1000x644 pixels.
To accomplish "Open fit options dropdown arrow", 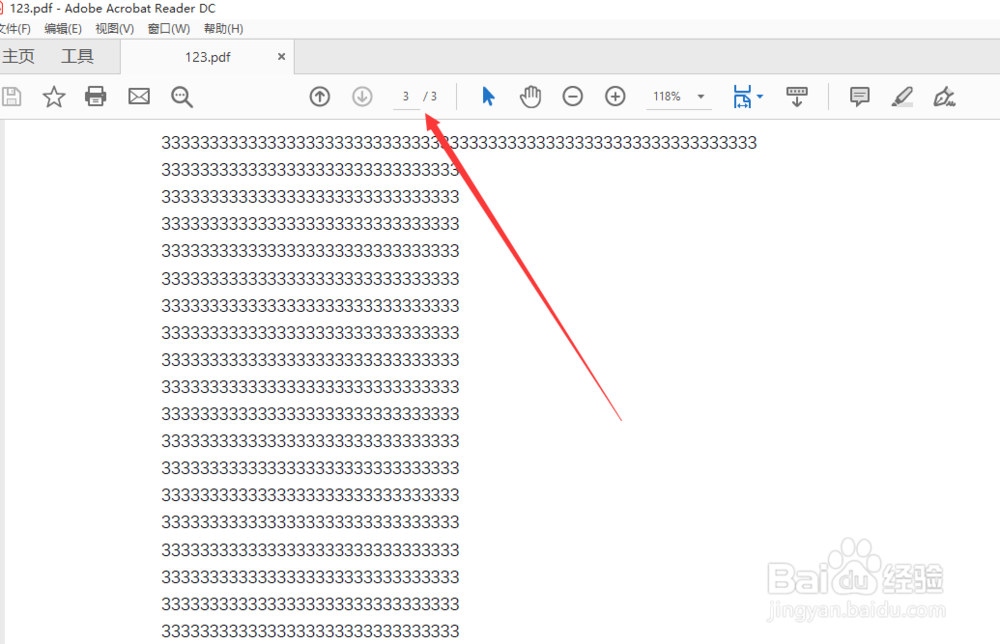I will click(760, 97).
